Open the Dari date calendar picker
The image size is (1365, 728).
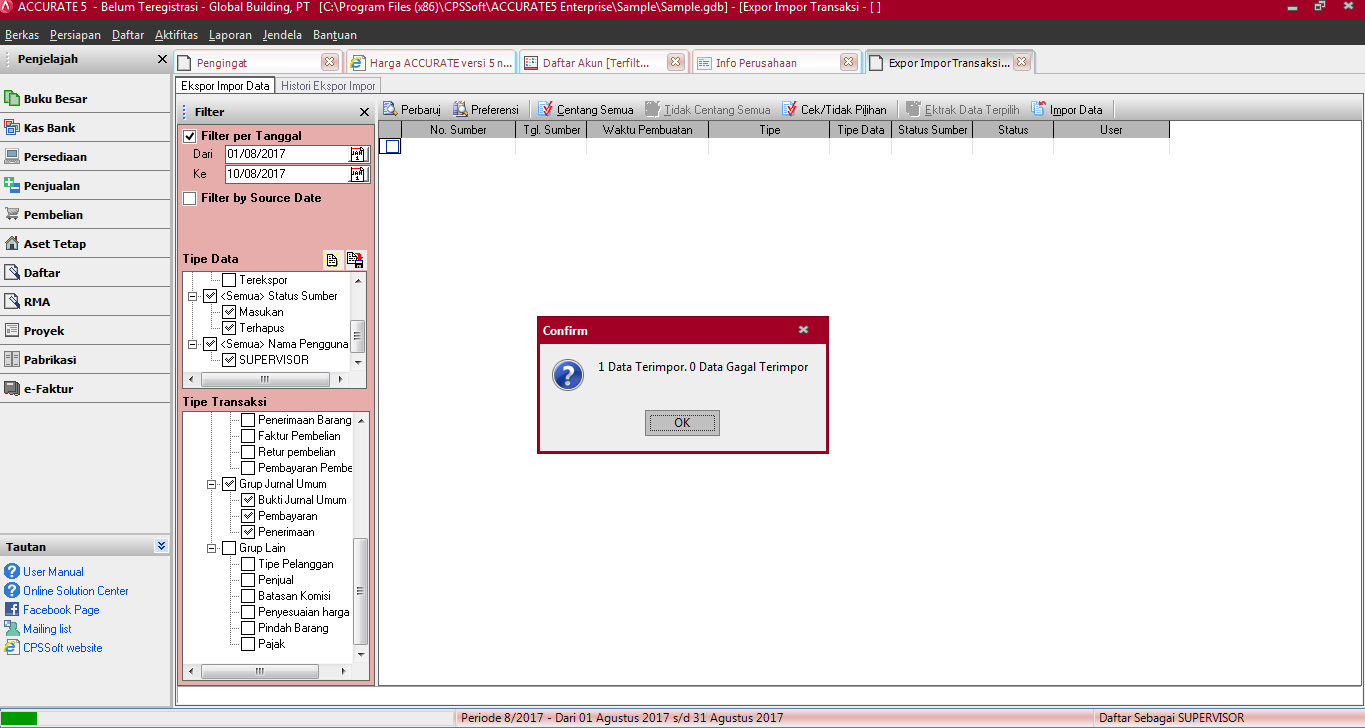pyautogui.click(x=358, y=154)
